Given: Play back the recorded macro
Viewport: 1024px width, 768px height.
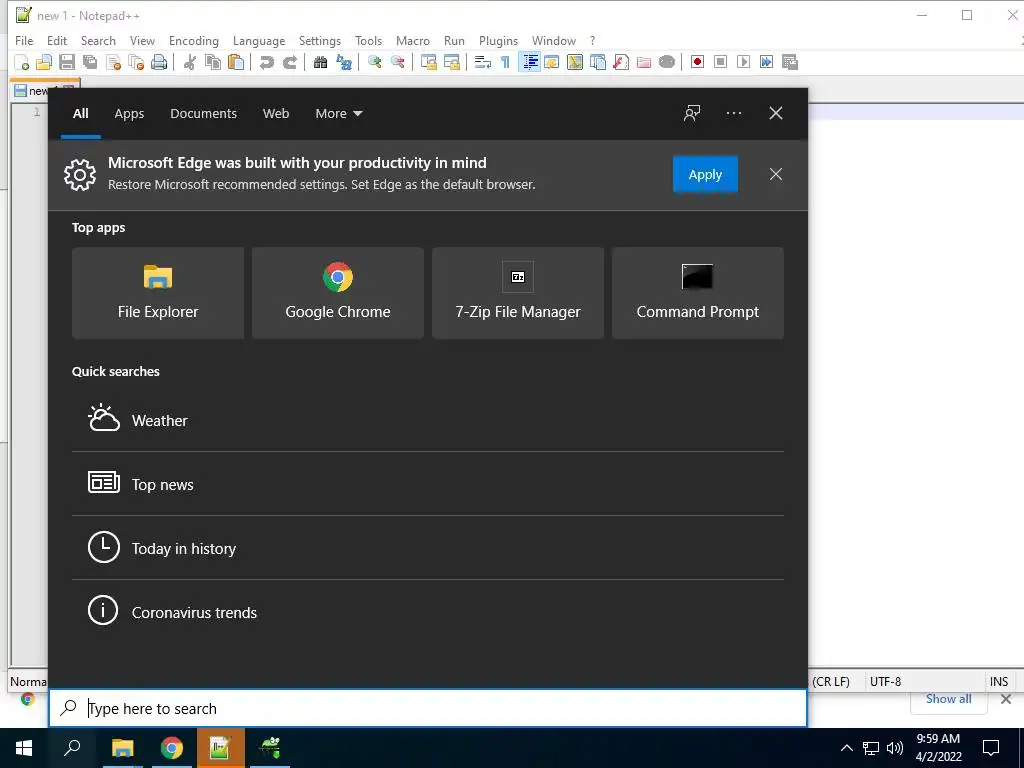Looking at the screenshot, I should (743, 62).
